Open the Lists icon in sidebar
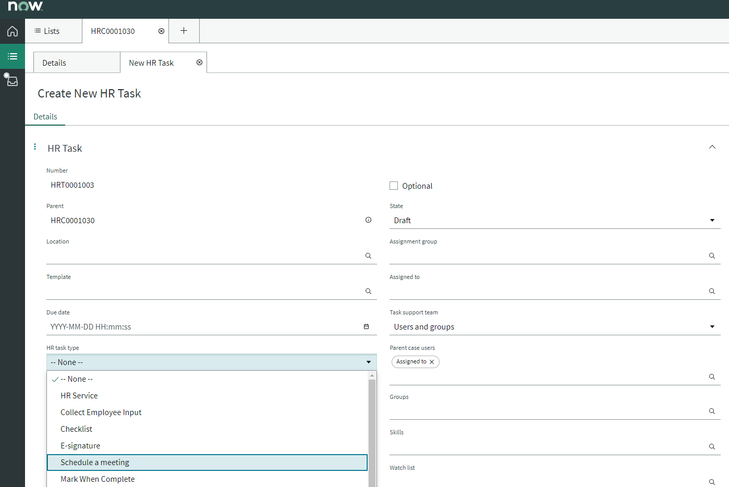Image resolution: width=729 pixels, height=487 pixels. 12,56
